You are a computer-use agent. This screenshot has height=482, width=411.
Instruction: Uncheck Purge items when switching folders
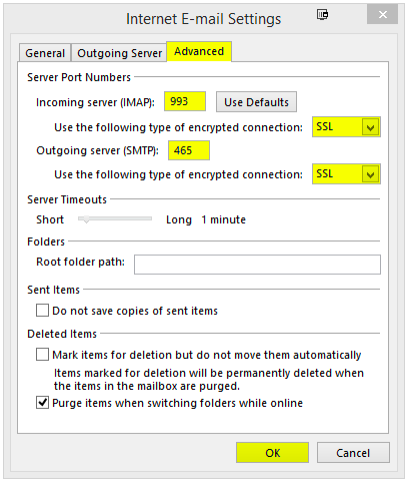pos(42,403)
